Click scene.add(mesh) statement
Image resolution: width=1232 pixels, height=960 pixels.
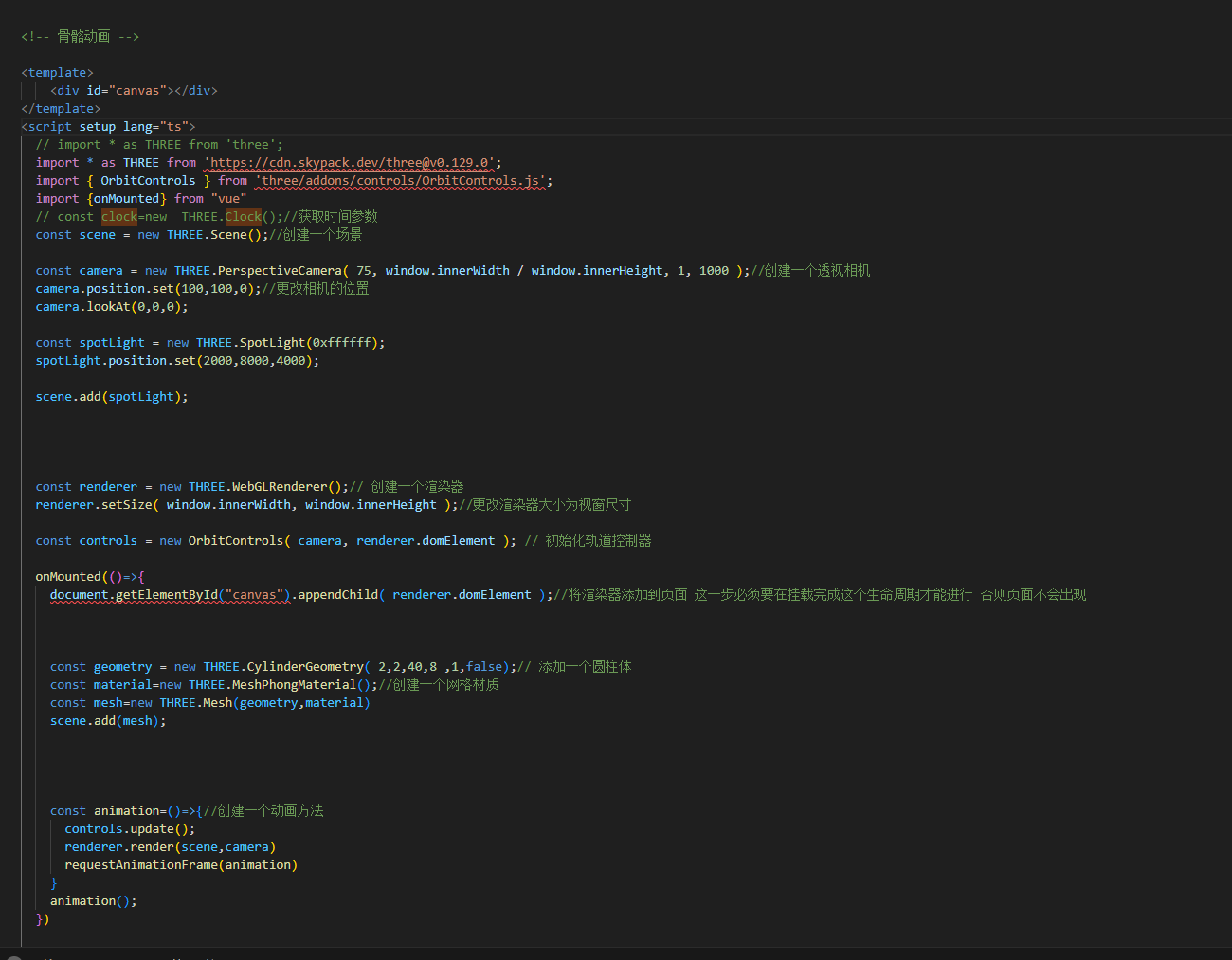point(108,721)
